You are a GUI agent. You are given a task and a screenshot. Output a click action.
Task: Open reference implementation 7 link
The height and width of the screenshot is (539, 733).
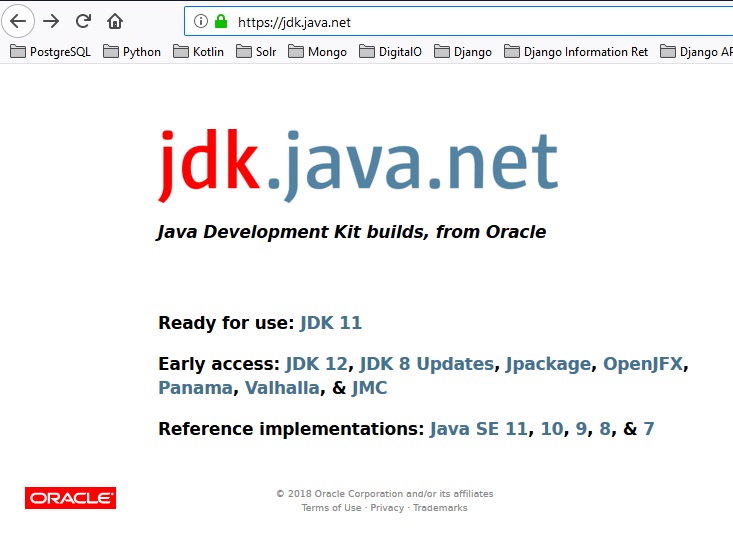[x=649, y=429]
